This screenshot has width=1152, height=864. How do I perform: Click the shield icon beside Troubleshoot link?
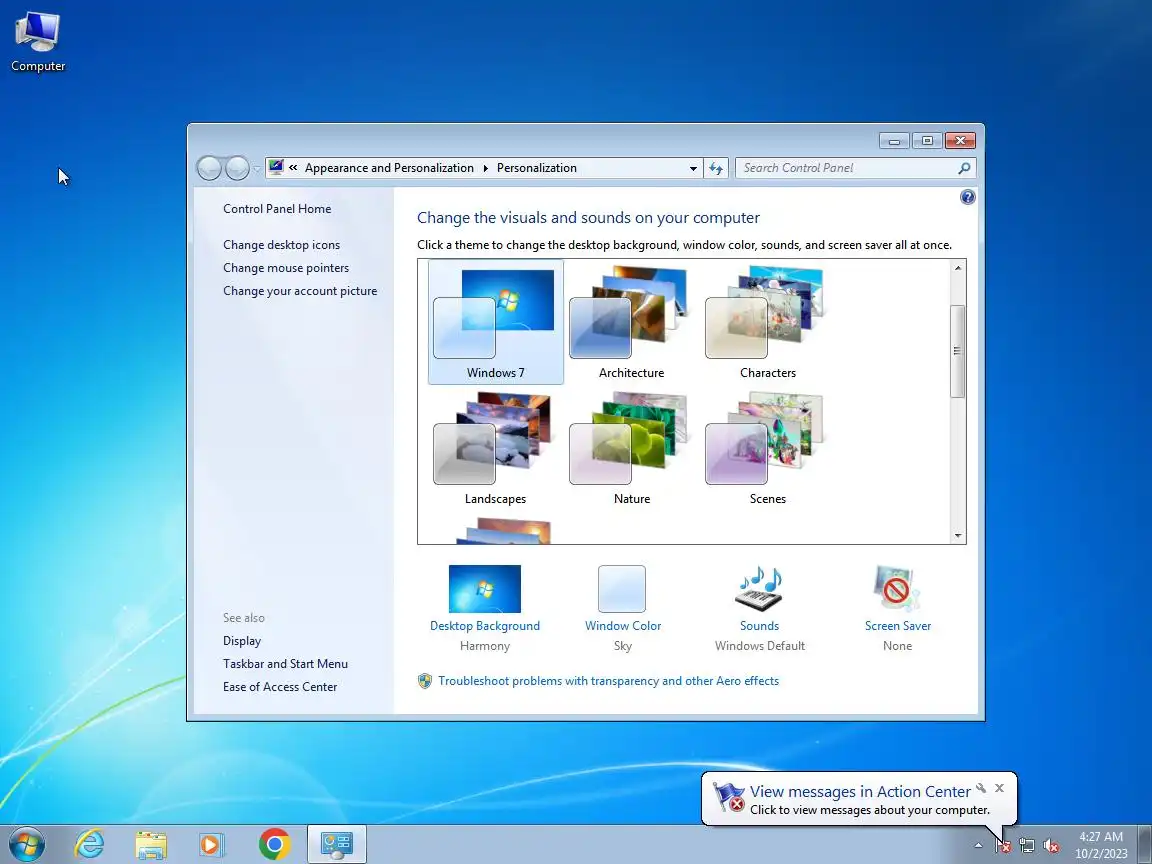tap(425, 681)
